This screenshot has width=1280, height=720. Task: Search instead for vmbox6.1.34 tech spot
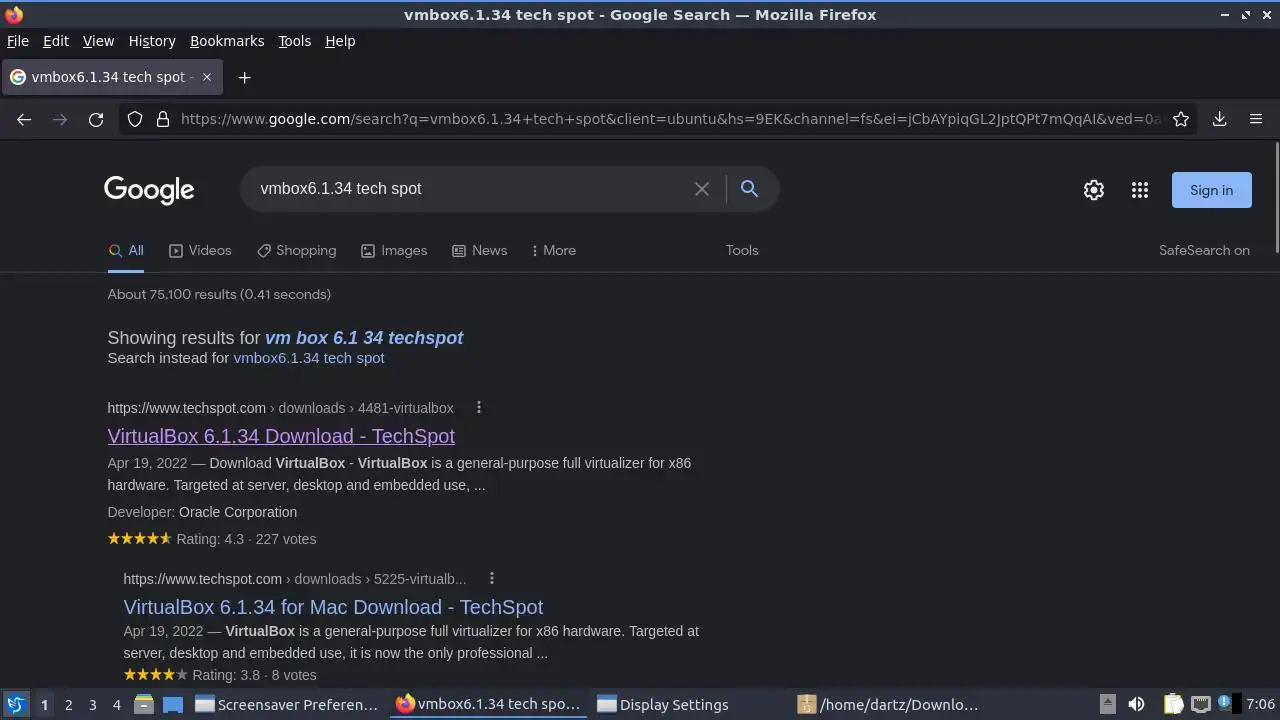click(x=309, y=358)
